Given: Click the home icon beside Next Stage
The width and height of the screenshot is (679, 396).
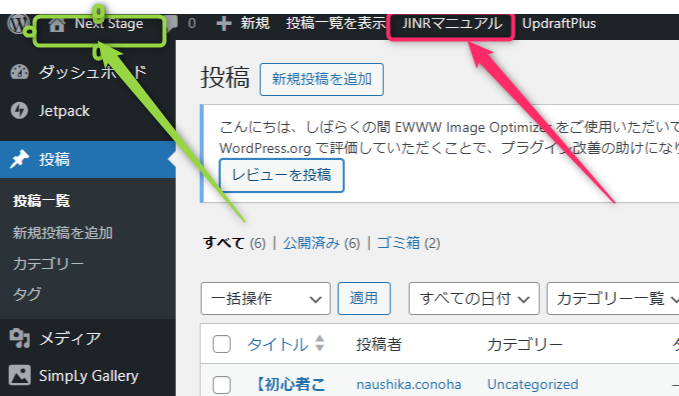Looking at the screenshot, I should point(57,24).
